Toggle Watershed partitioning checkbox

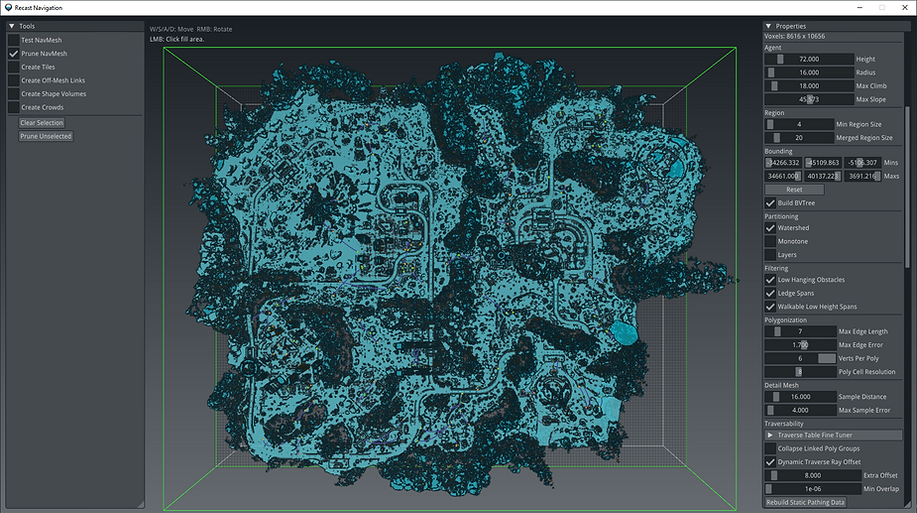pyautogui.click(x=770, y=228)
